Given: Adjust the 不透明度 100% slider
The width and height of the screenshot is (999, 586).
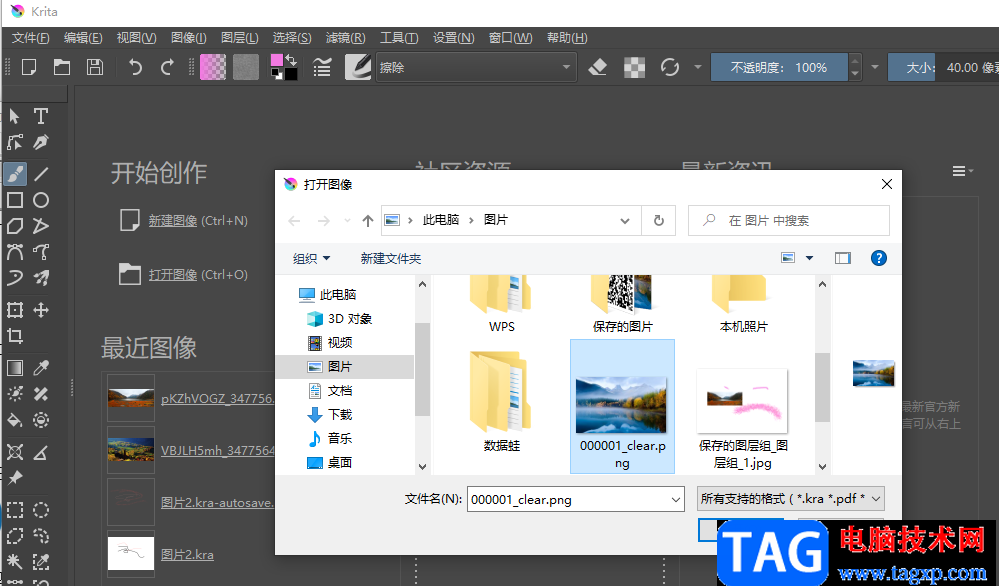Looking at the screenshot, I should [779, 67].
